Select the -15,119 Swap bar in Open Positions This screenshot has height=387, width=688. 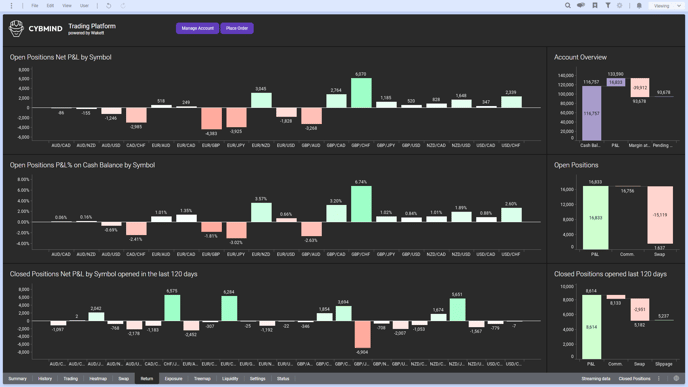click(x=660, y=215)
